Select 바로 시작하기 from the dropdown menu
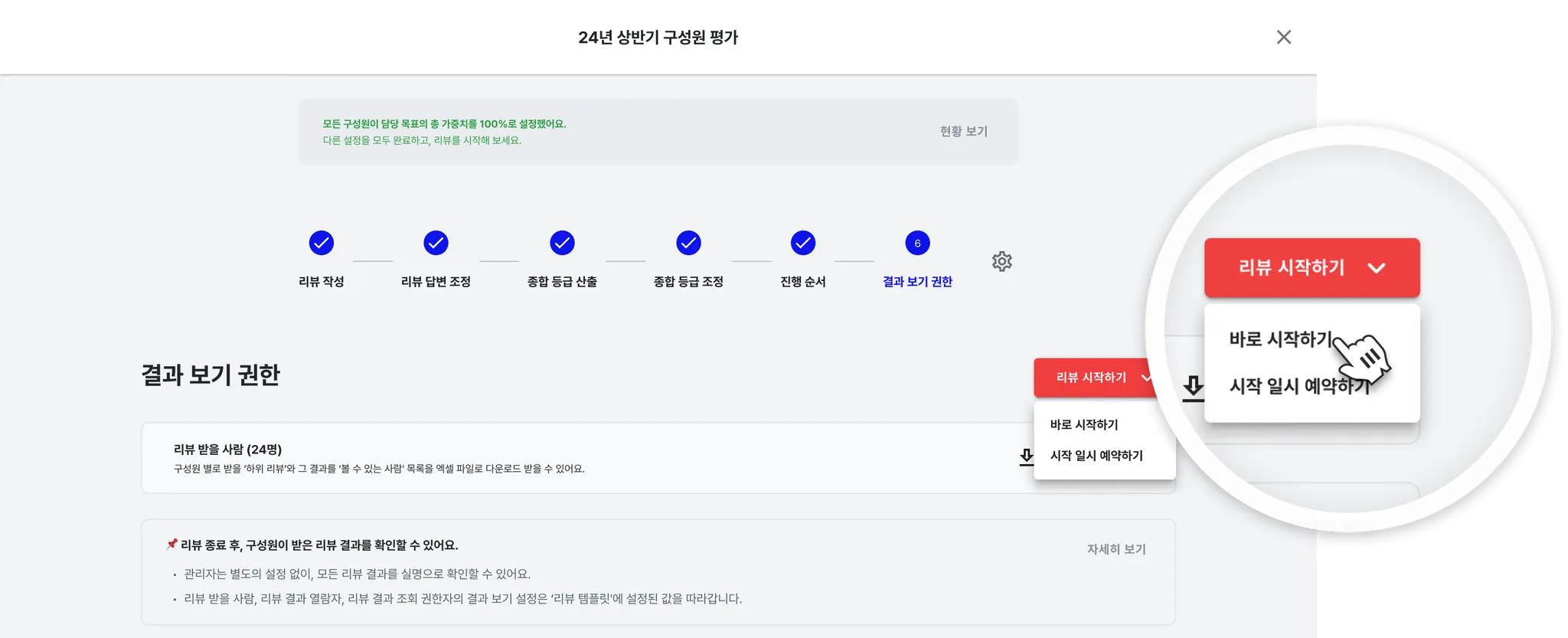This screenshot has width=1568, height=638. click(x=1084, y=424)
